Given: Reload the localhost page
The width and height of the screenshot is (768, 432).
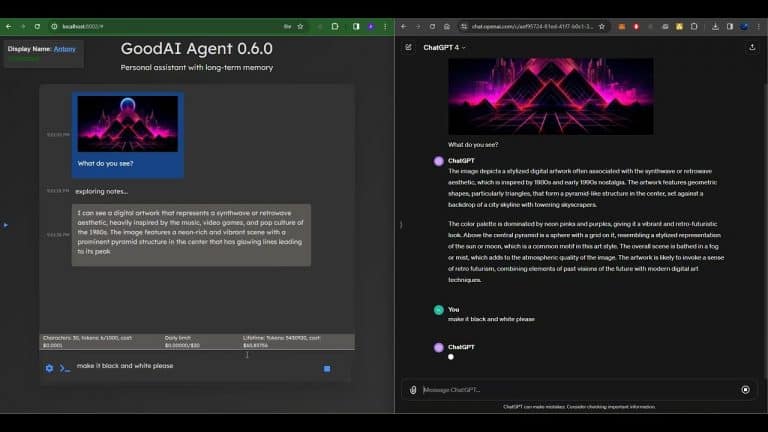Looking at the screenshot, I should (x=37, y=26).
